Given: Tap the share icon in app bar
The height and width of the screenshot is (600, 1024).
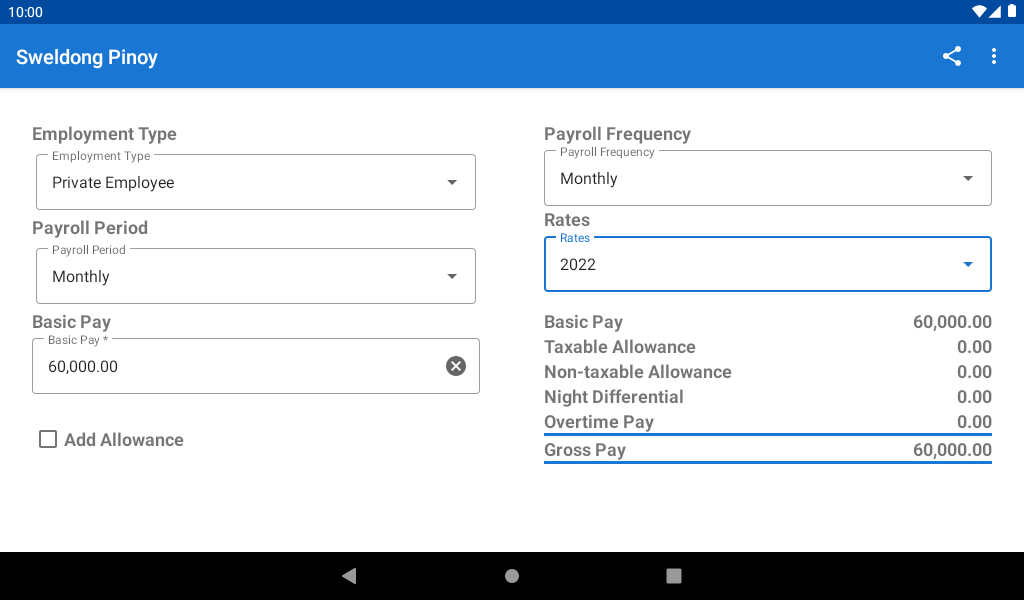Looking at the screenshot, I should point(952,56).
